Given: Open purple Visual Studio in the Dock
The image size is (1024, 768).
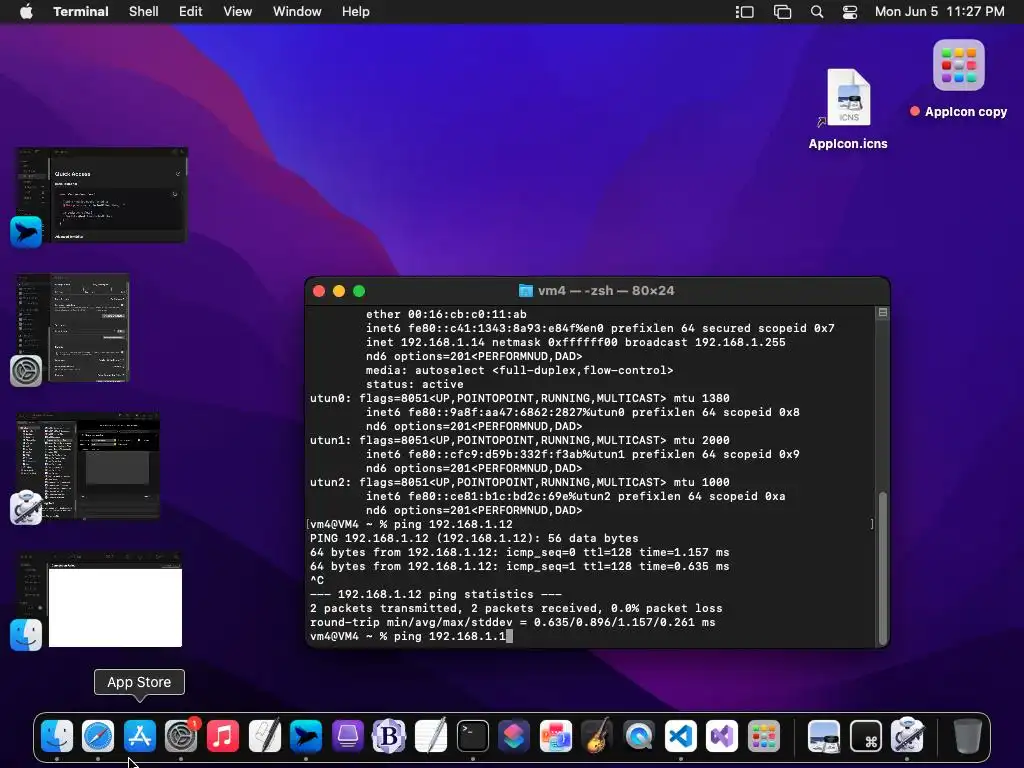Looking at the screenshot, I should pyautogui.click(x=722, y=736).
